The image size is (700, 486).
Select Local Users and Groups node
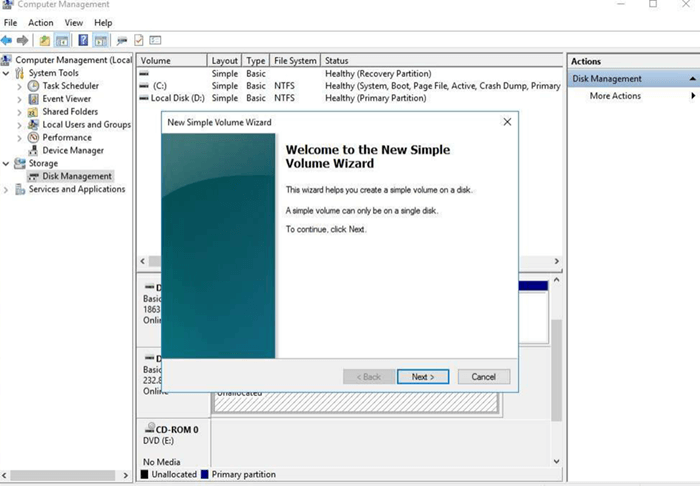(86, 125)
